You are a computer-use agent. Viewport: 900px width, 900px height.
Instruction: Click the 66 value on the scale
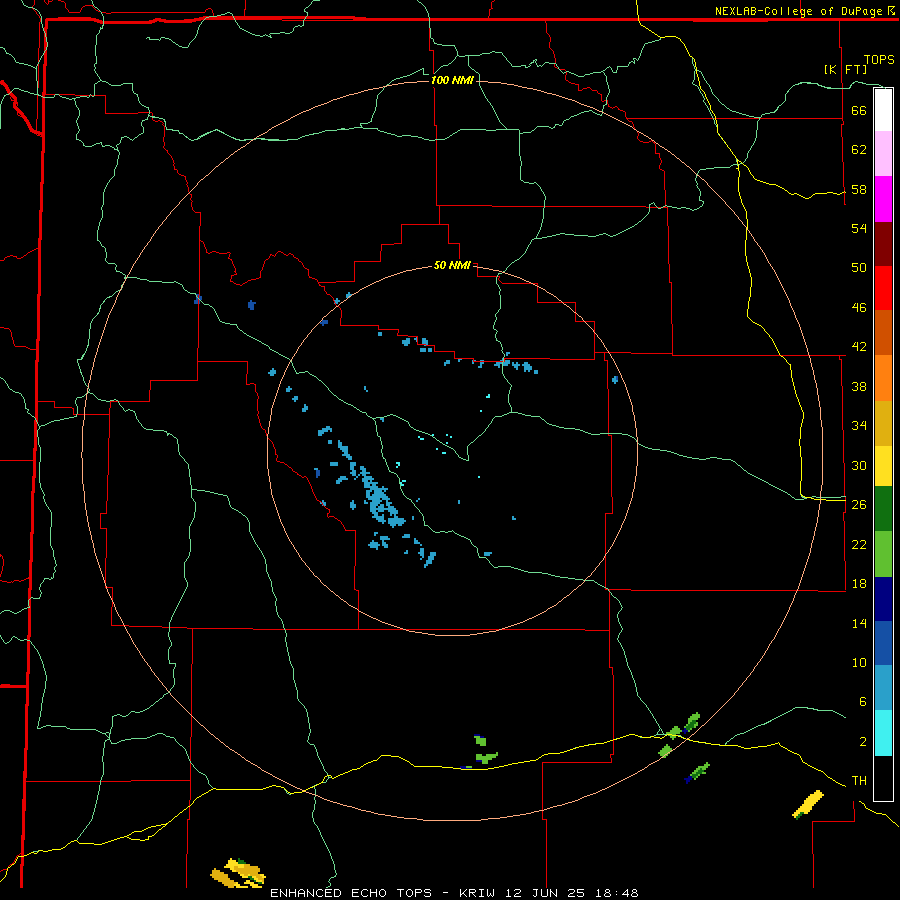(859, 110)
